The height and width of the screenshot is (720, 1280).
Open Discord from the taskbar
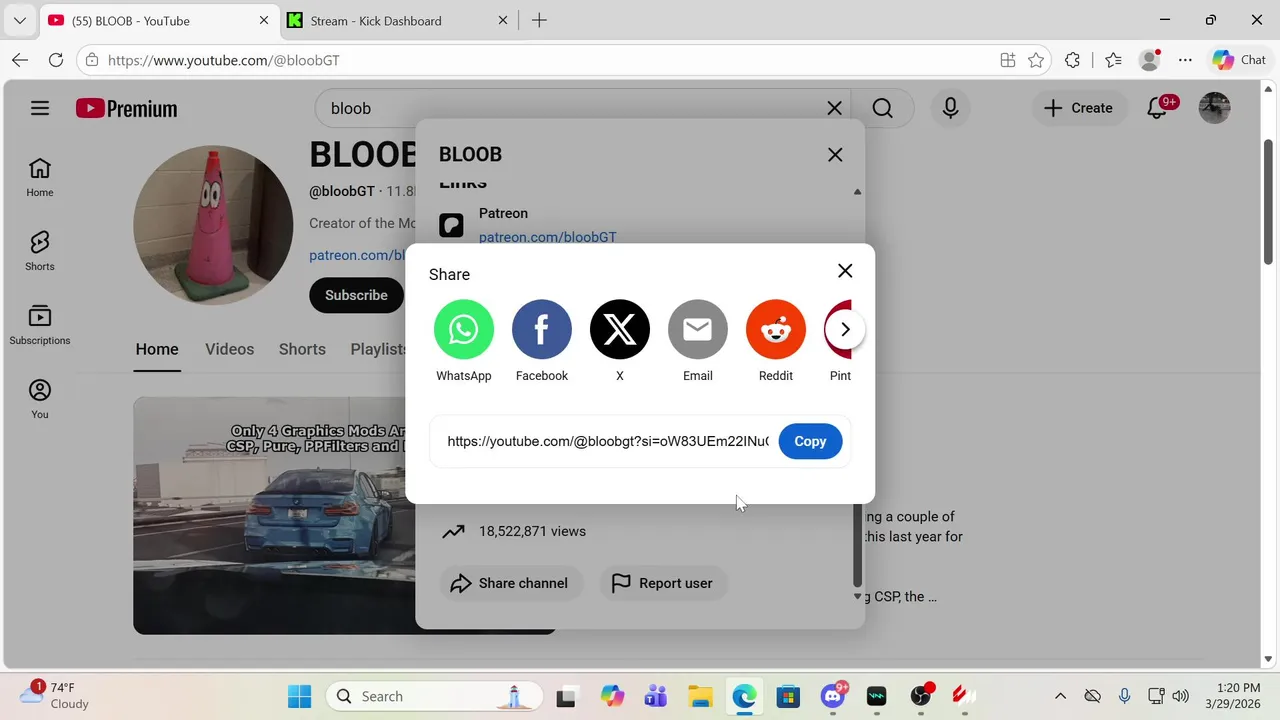tap(832, 696)
